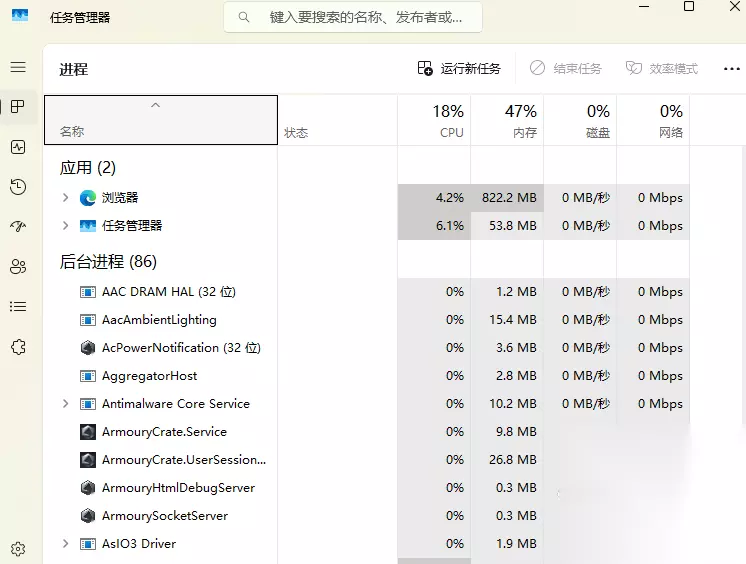Click the 6.1% CPU value
This screenshot has height=564, width=746.
pyautogui.click(x=450, y=226)
